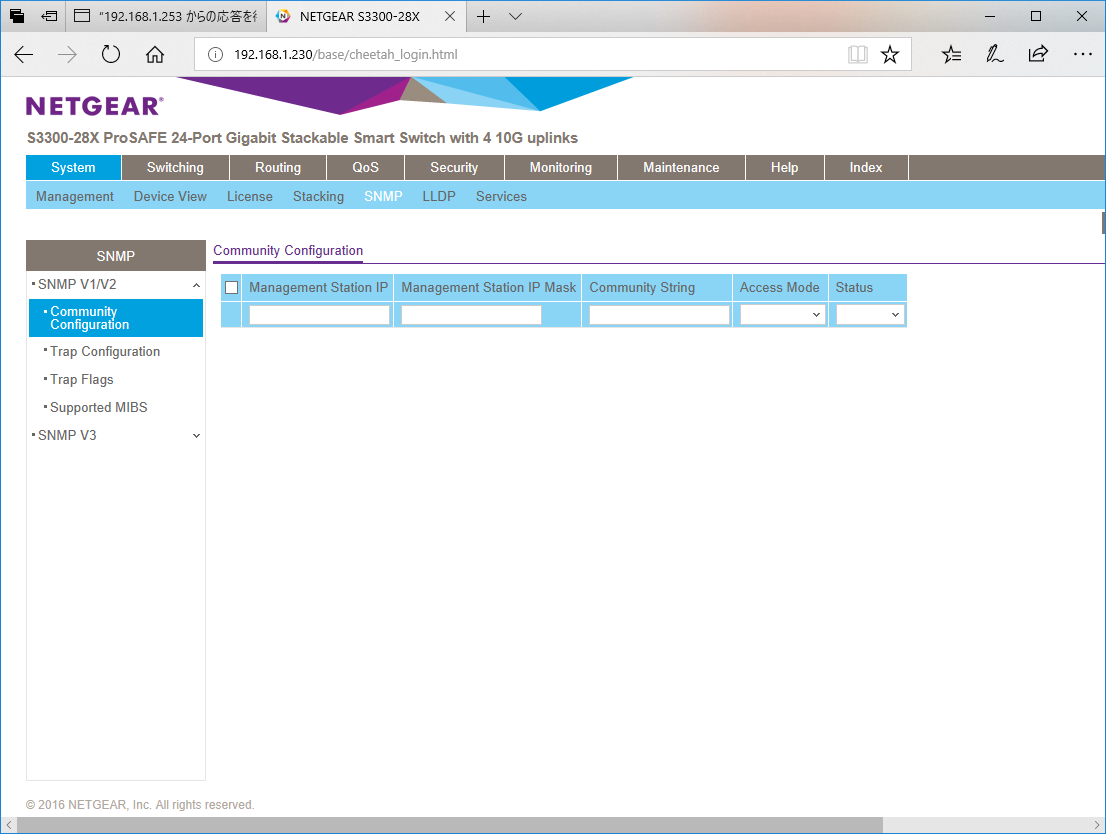Click the SNMP sidebar panel header
This screenshot has height=834, width=1106.
[x=116, y=255]
